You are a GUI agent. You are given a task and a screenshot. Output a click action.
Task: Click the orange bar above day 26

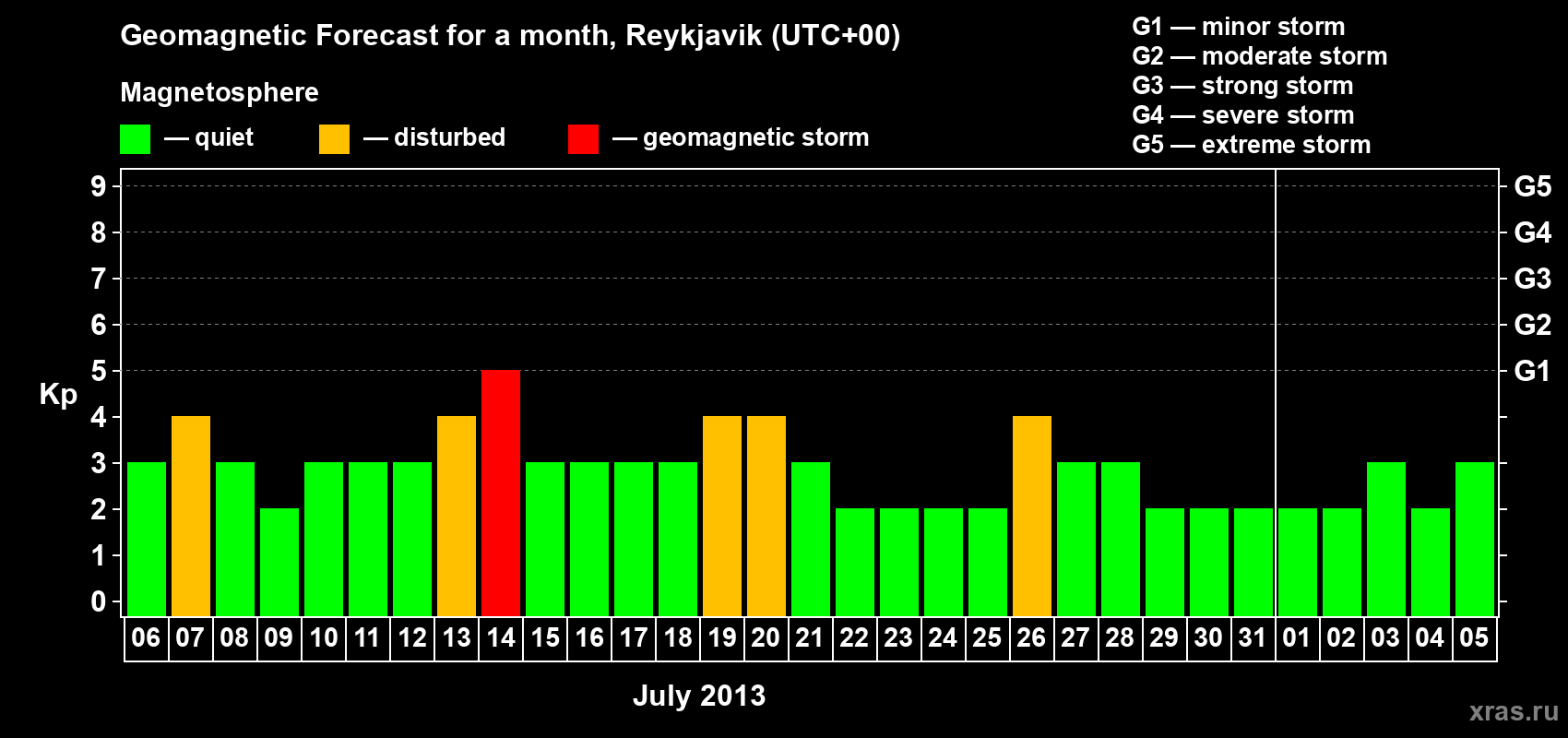[x=1032, y=516]
